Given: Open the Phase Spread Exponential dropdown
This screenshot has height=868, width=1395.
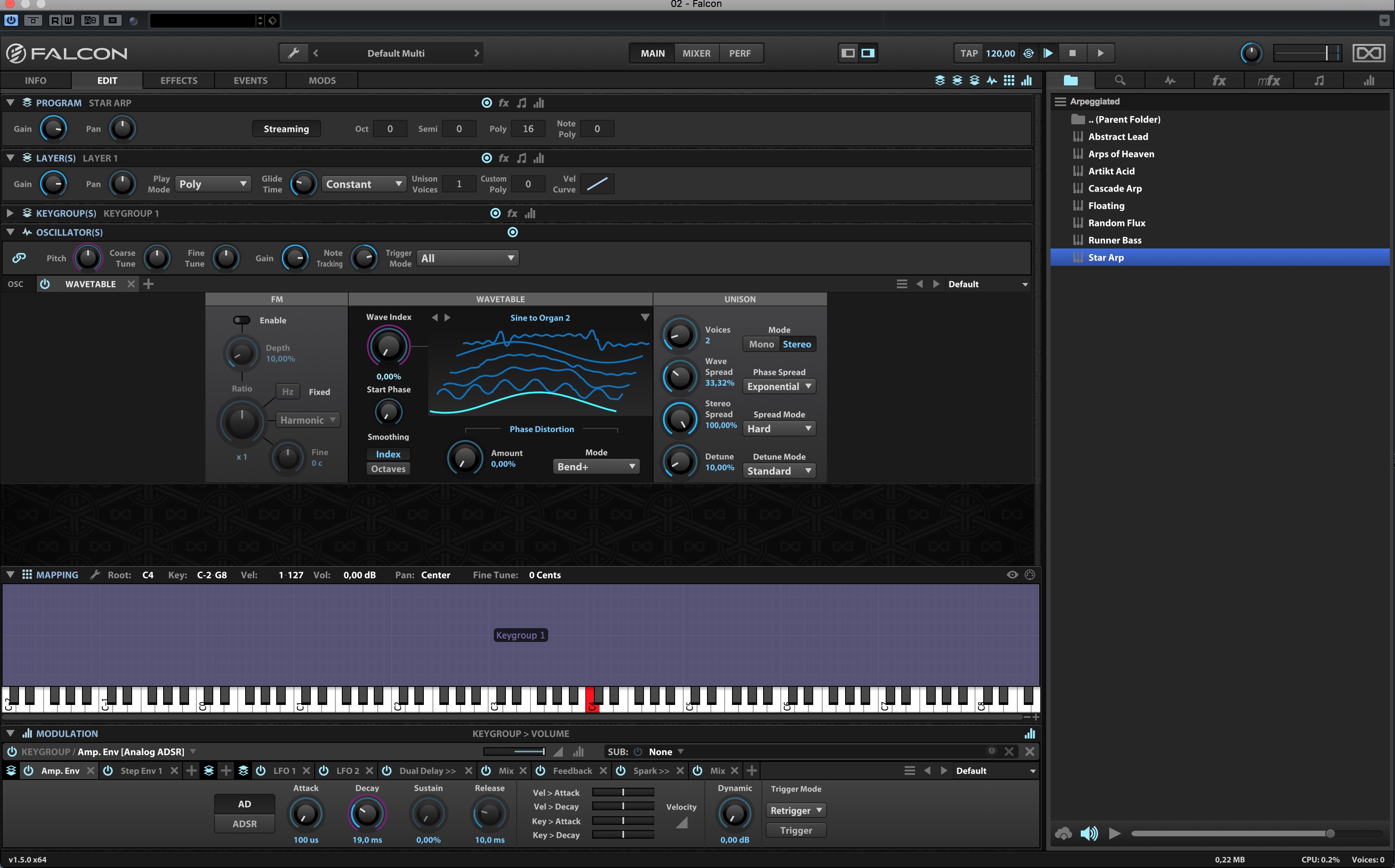Looking at the screenshot, I should [x=779, y=387].
